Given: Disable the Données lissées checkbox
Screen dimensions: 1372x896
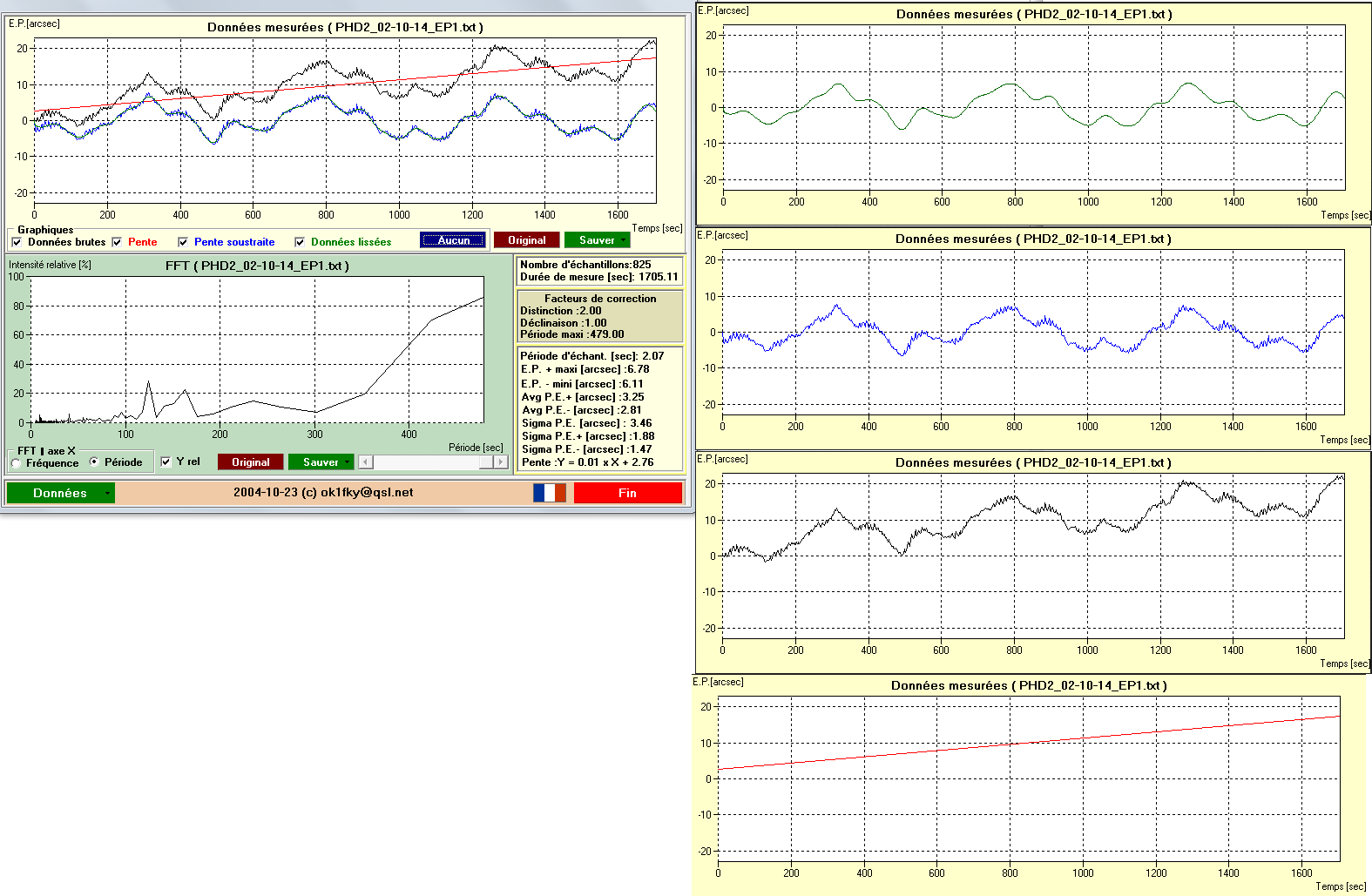Looking at the screenshot, I should [x=300, y=242].
